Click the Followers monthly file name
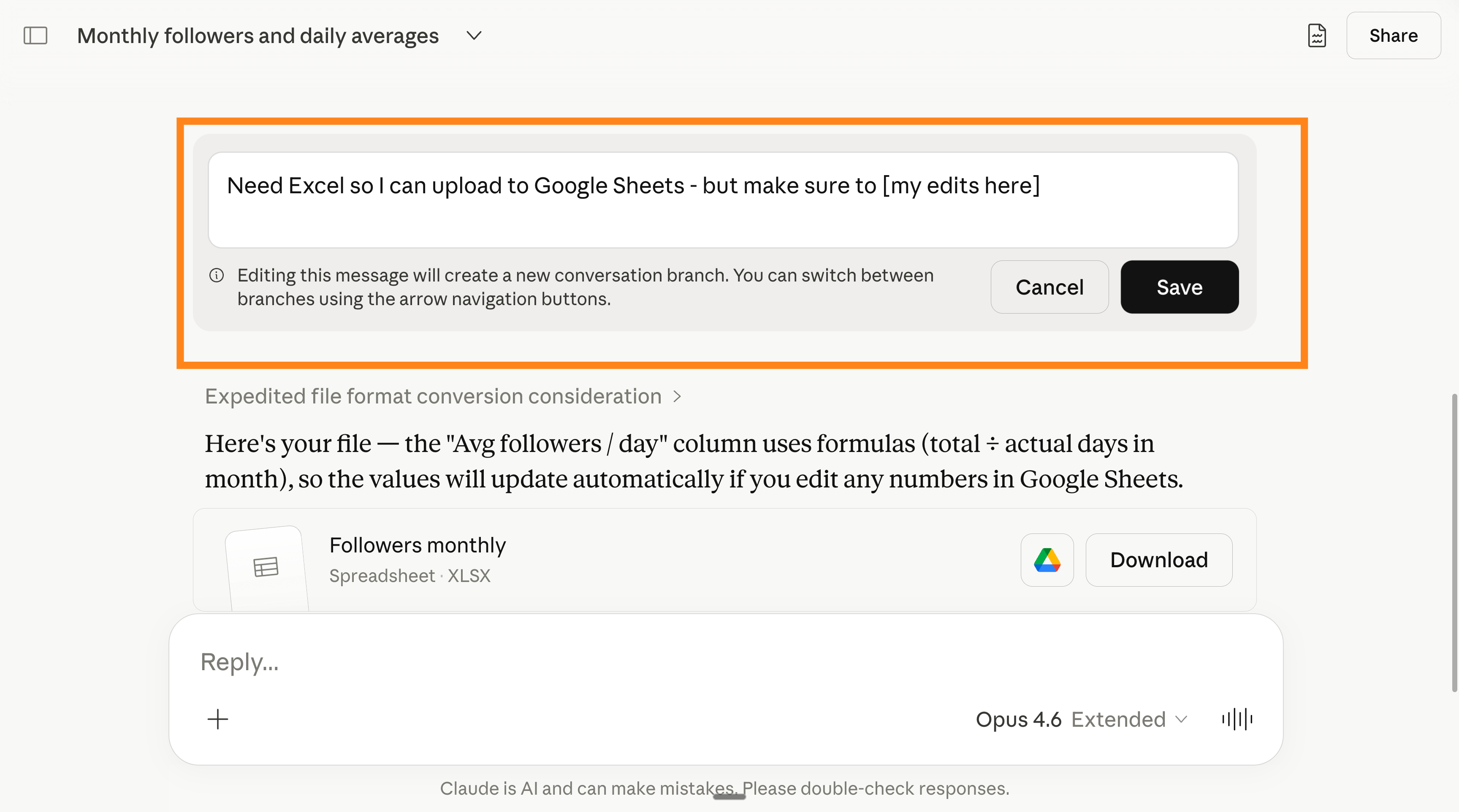 418,545
